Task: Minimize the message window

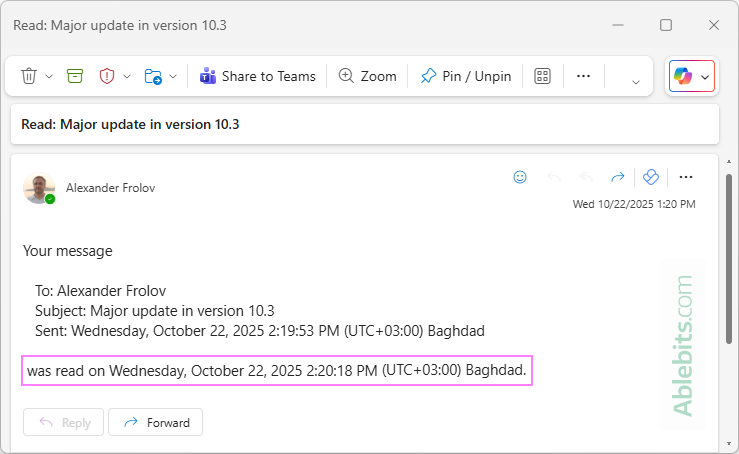Action: pyautogui.click(x=618, y=25)
